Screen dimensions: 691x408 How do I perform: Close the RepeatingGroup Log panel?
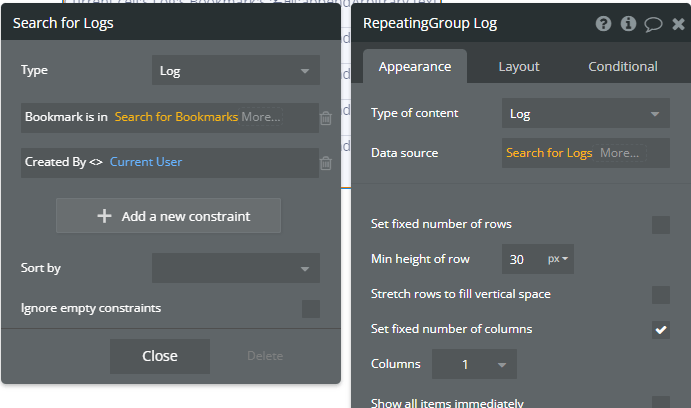click(x=678, y=24)
